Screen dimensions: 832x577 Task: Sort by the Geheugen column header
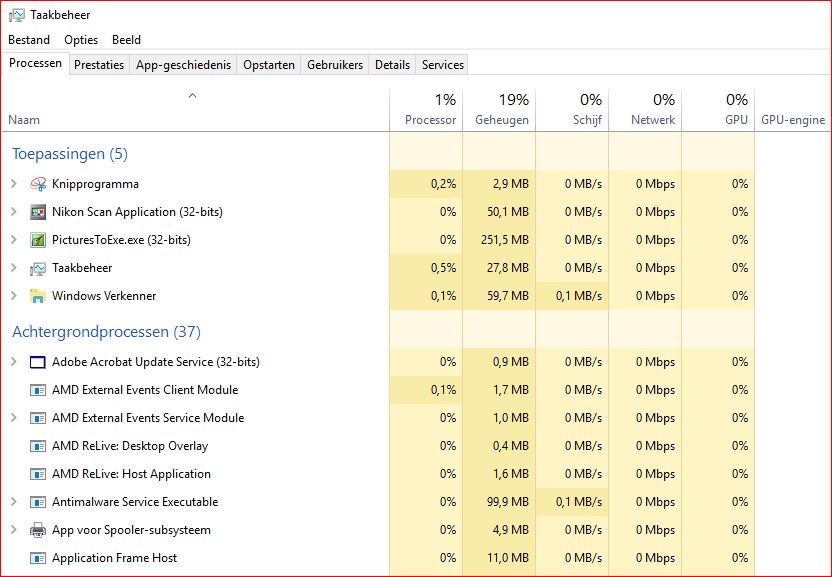click(x=499, y=110)
